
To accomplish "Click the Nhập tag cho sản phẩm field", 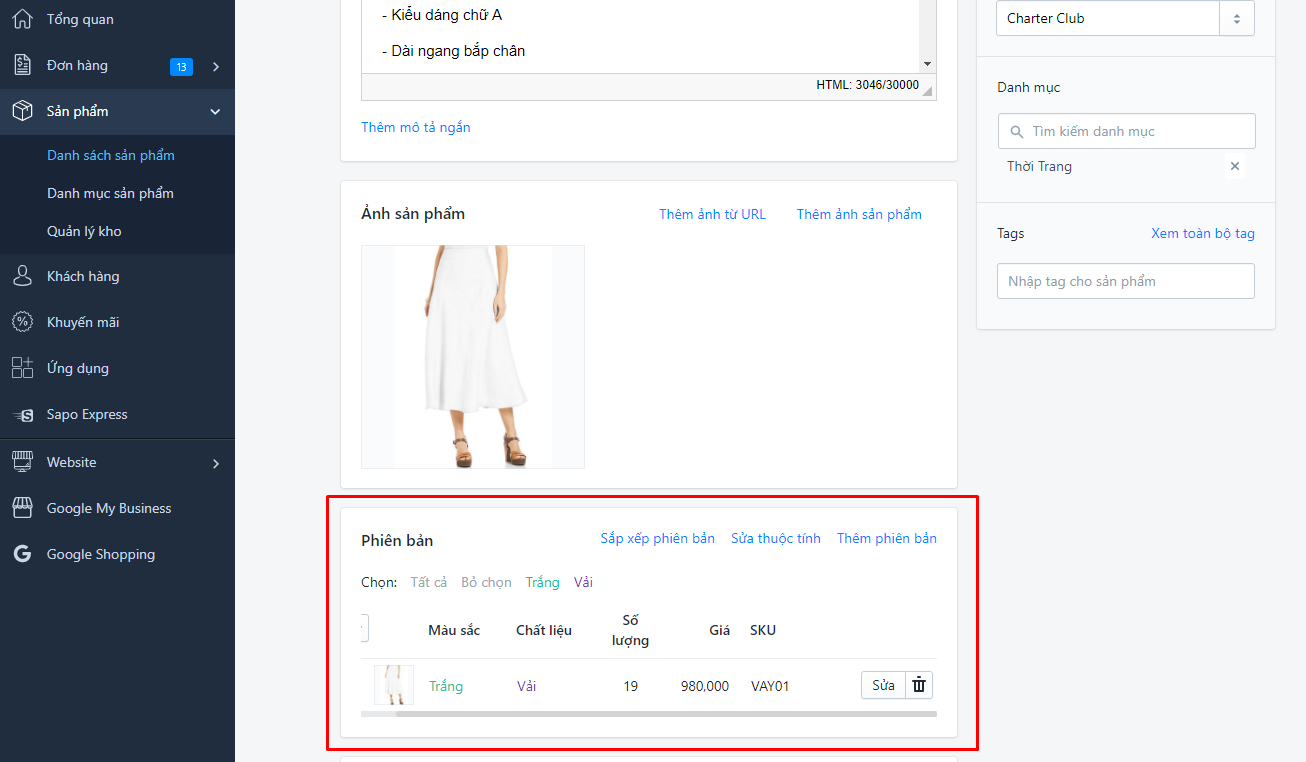I will 1126,281.
